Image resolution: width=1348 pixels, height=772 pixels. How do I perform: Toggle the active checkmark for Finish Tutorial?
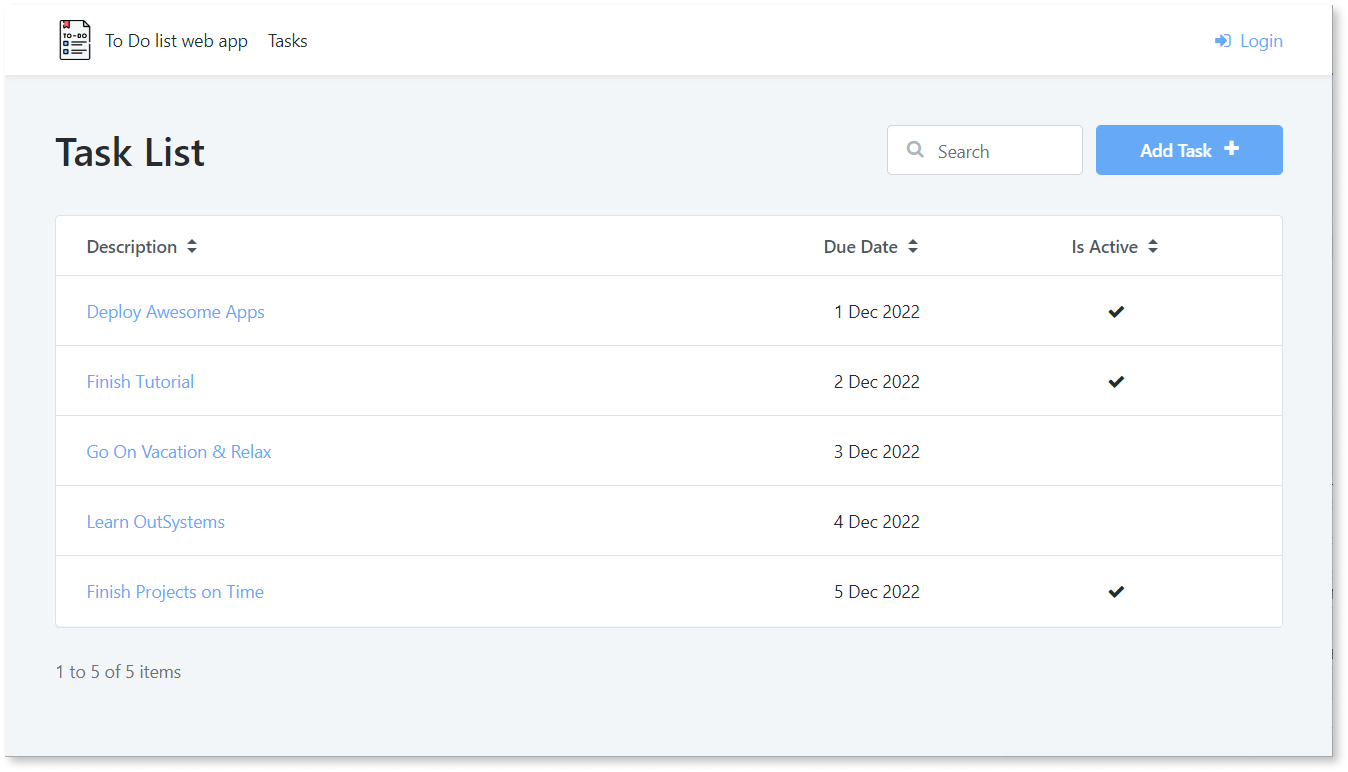coord(1116,381)
